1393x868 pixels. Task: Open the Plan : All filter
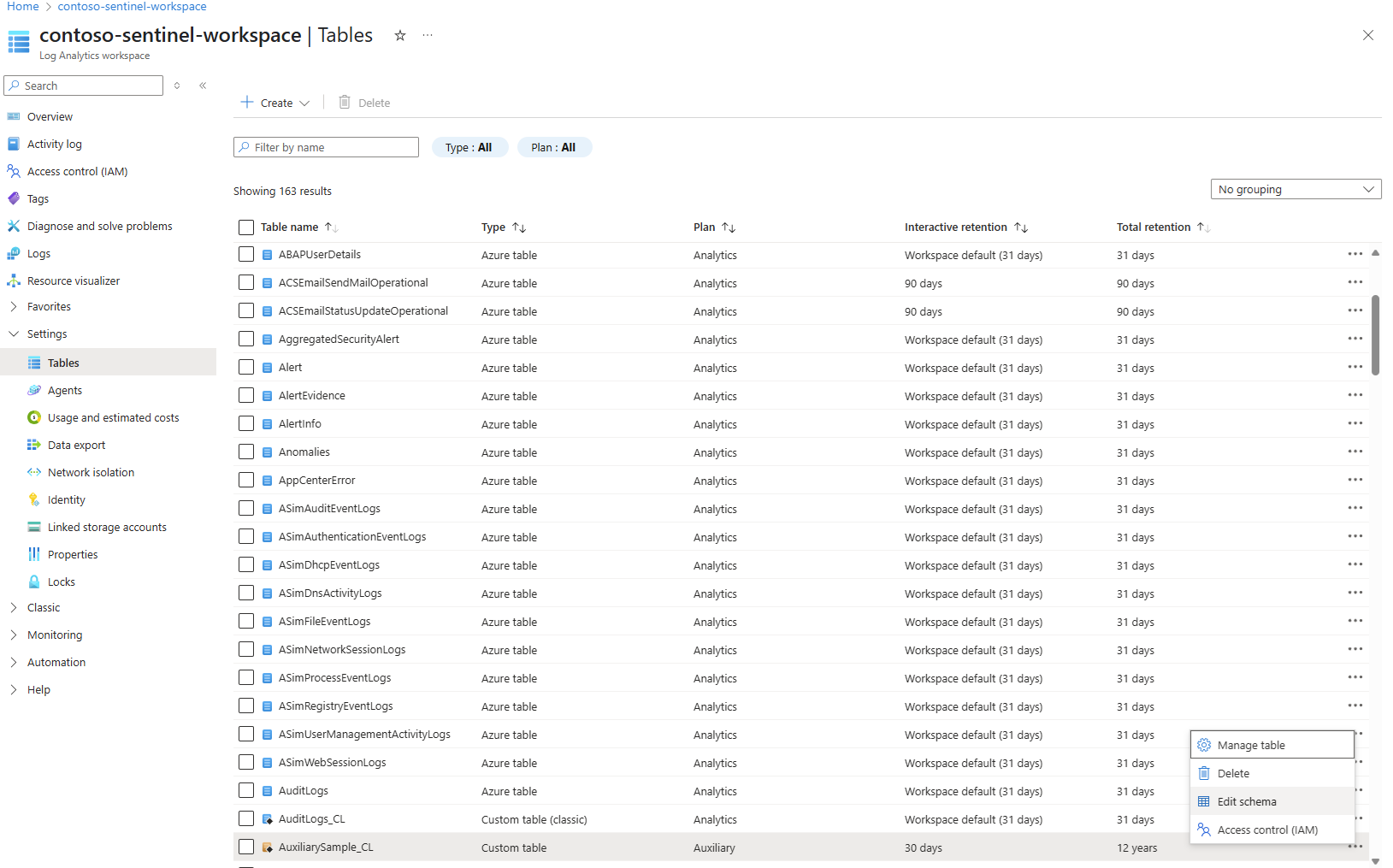pos(554,147)
